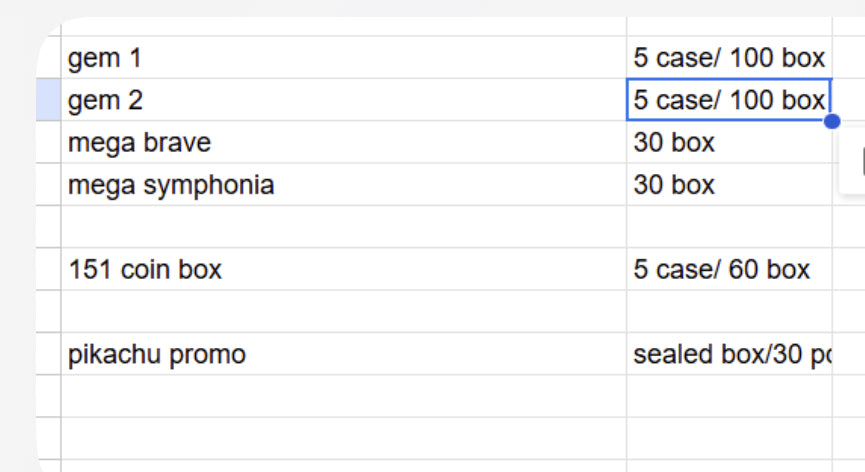The width and height of the screenshot is (865, 472).
Task: Select the "5 case/ 100 box" cell beside gem 1
Action: (x=729, y=57)
